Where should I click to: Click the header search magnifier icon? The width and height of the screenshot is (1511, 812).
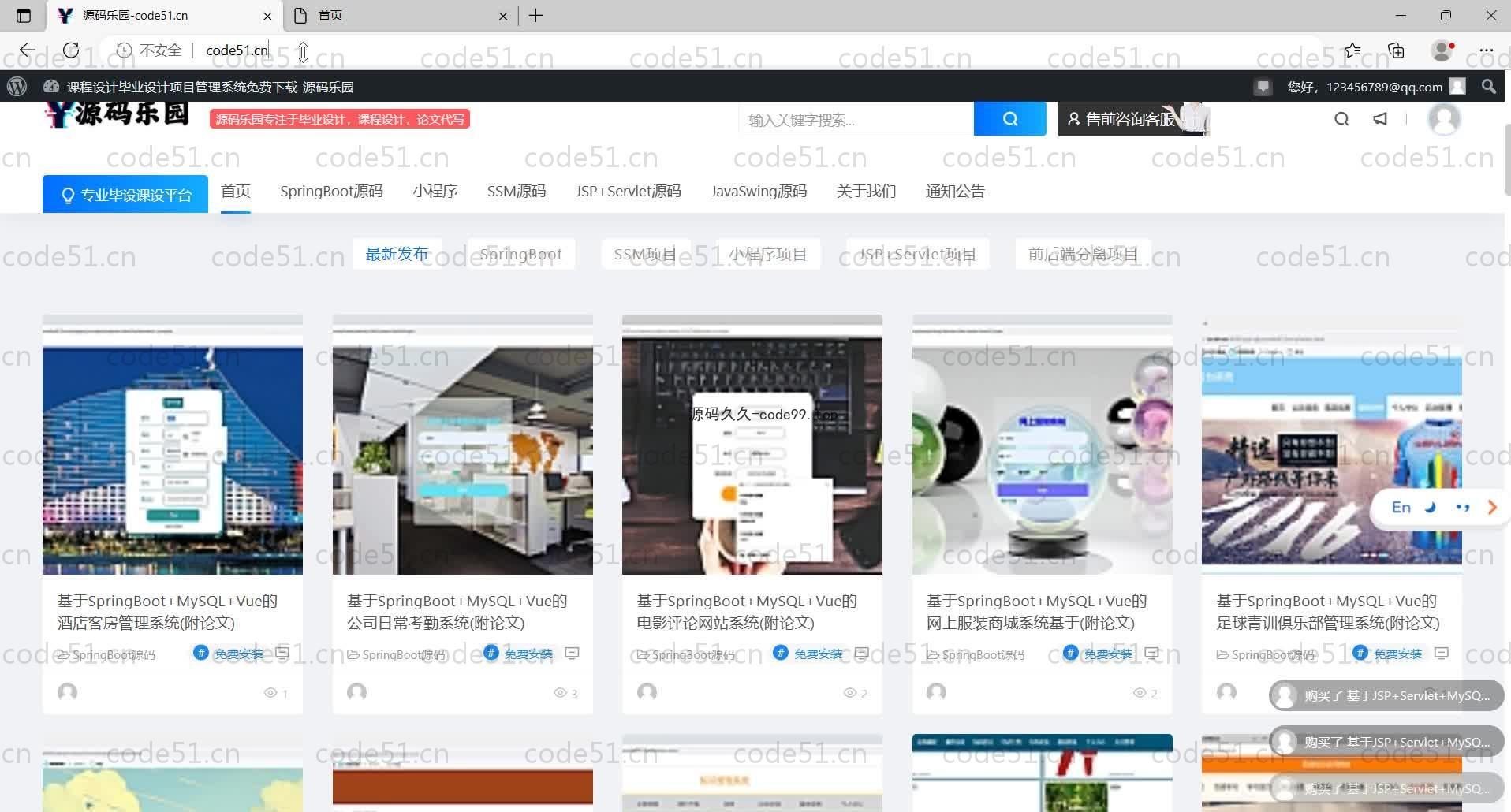click(x=1341, y=119)
